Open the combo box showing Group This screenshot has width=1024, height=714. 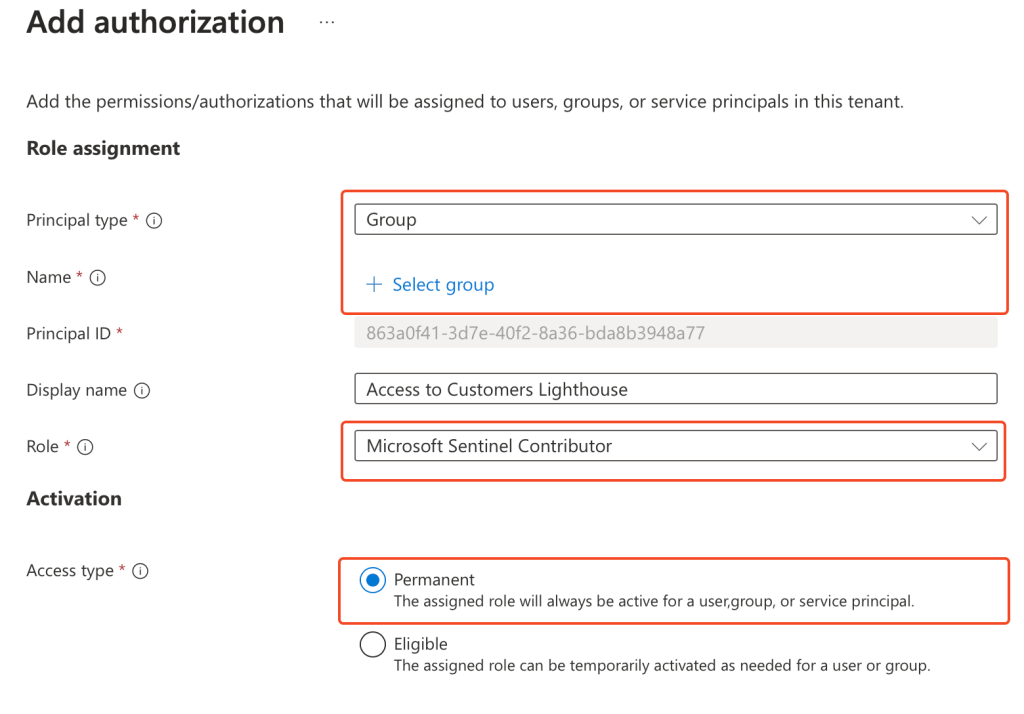(660, 220)
